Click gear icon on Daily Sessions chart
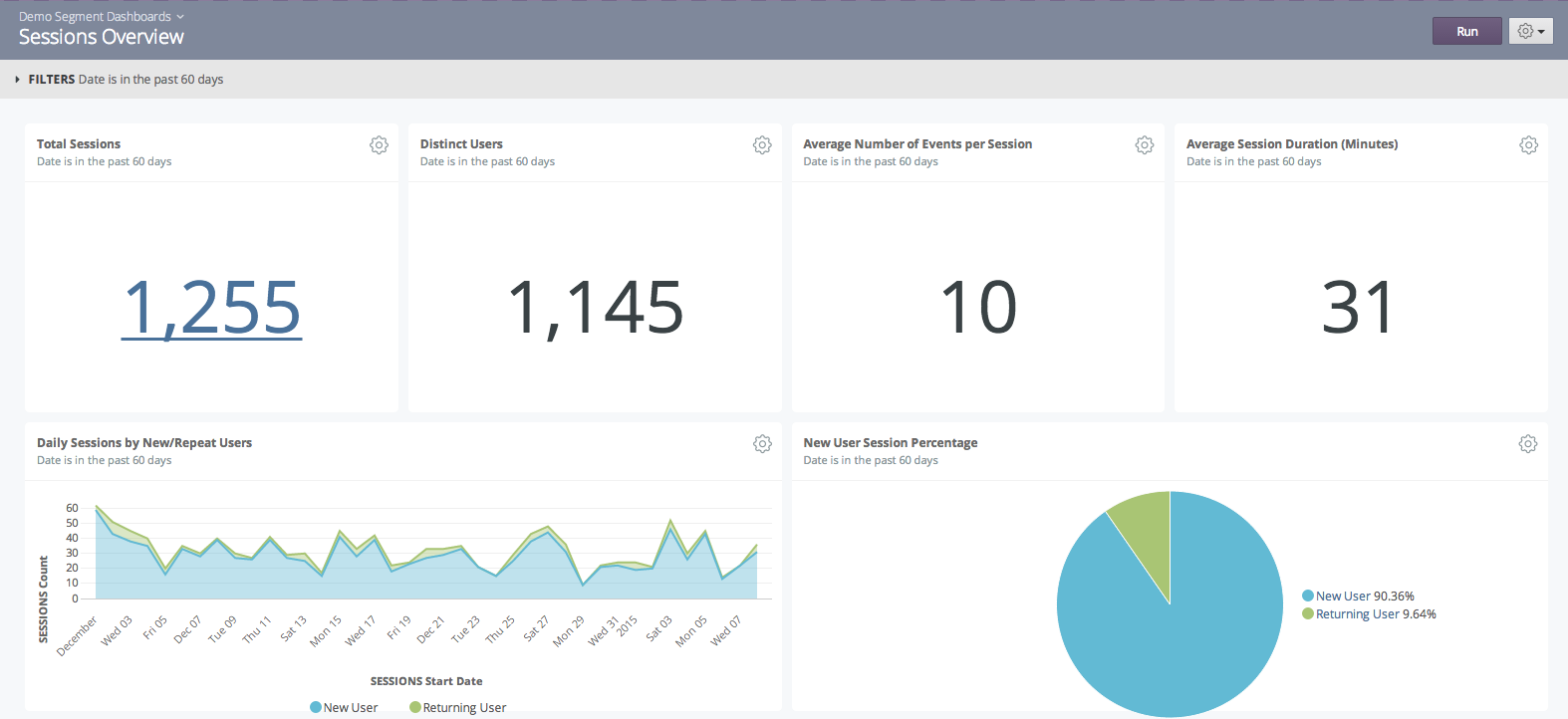 [x=762, y=444]
